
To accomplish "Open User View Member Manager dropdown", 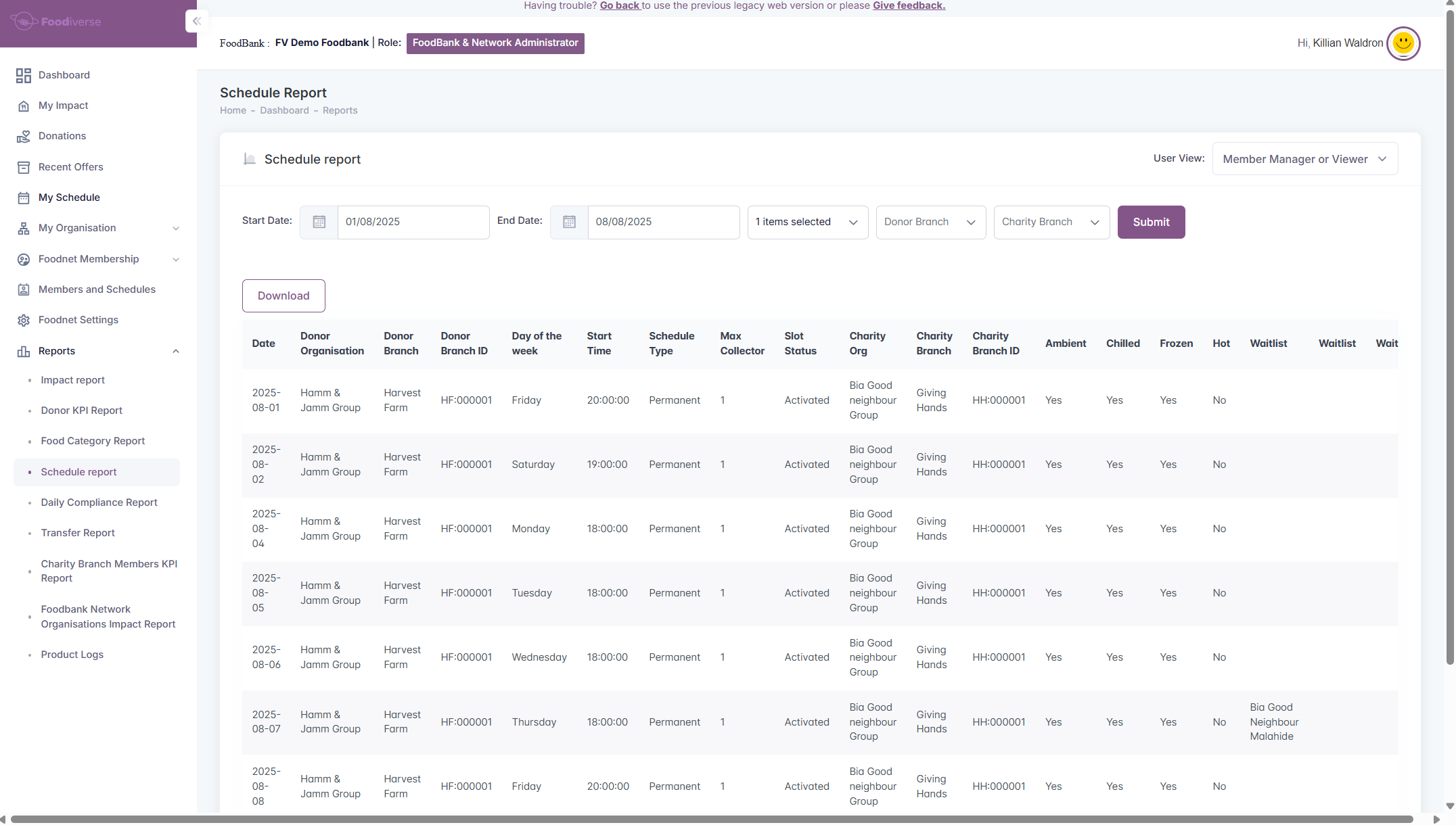I will [1304, 159].
